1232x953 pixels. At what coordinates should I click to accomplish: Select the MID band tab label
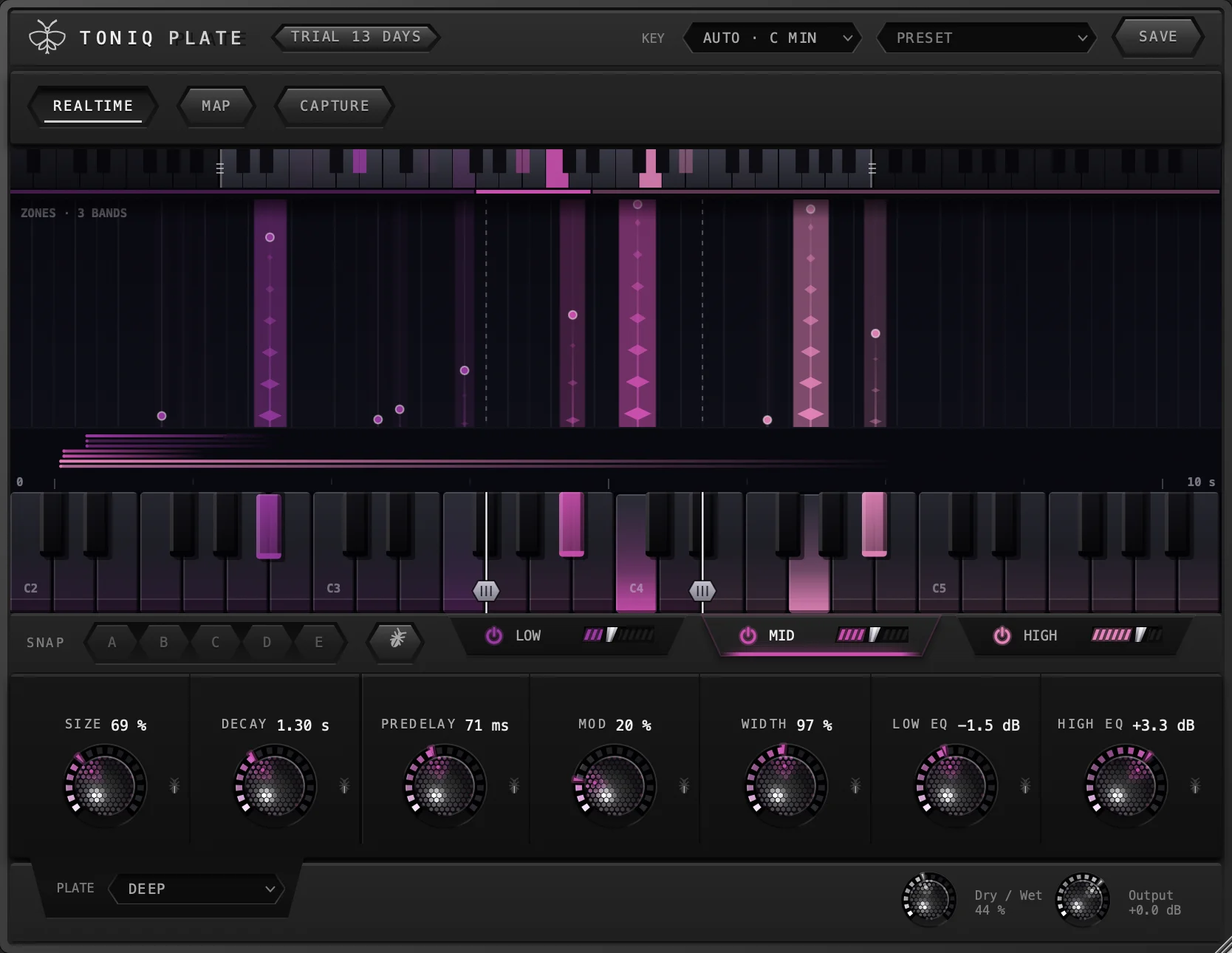[781, 635]
